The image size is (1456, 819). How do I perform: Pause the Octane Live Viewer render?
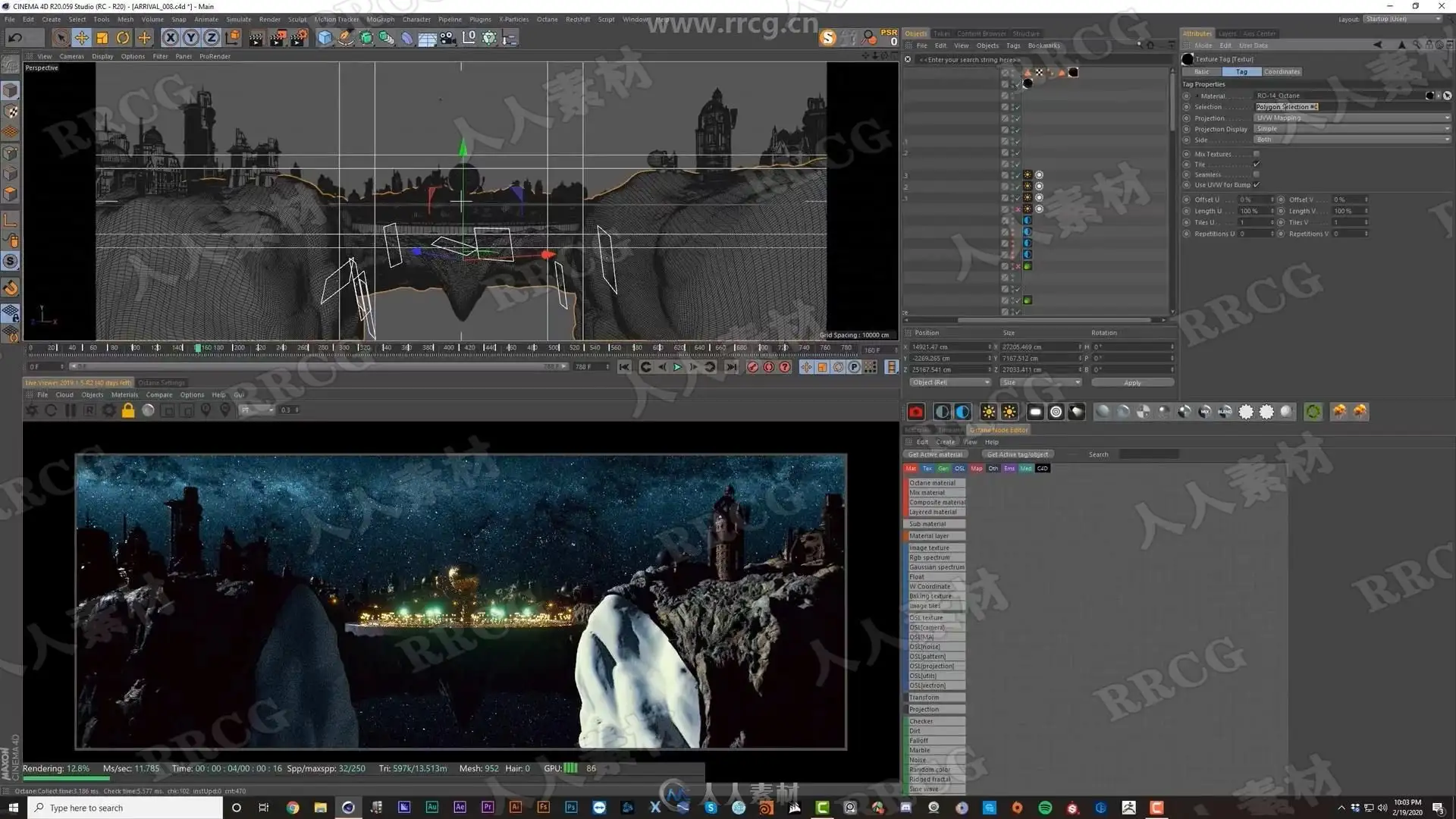(x=70, y=410)
